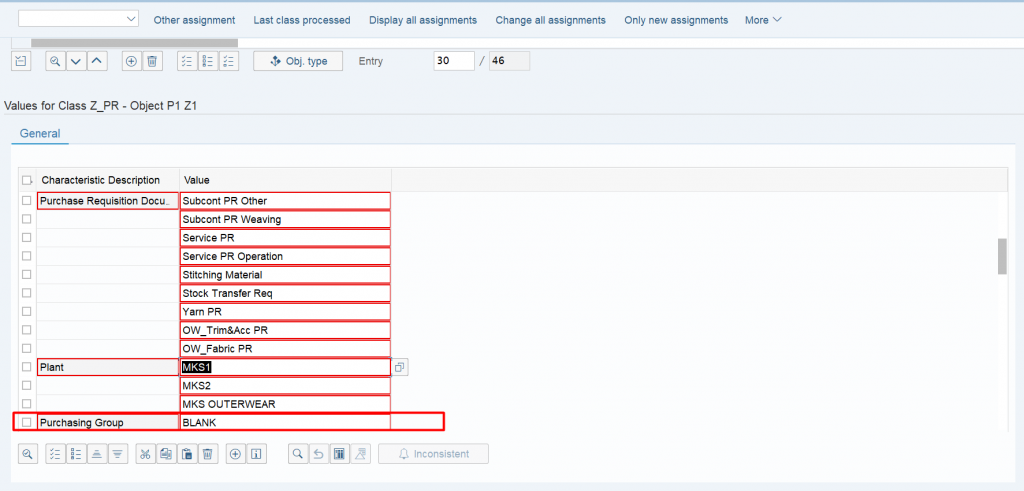
Task: Click the copy icon in bottom toolbar
Action: tap(166, 454)
